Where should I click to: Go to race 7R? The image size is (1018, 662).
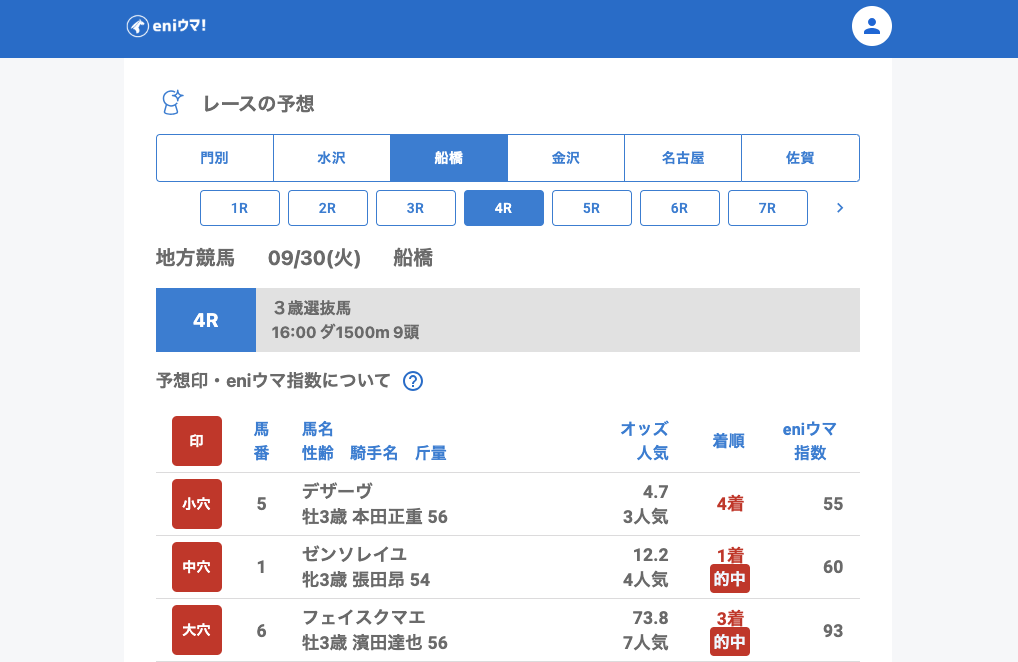(x=768, y=208)
